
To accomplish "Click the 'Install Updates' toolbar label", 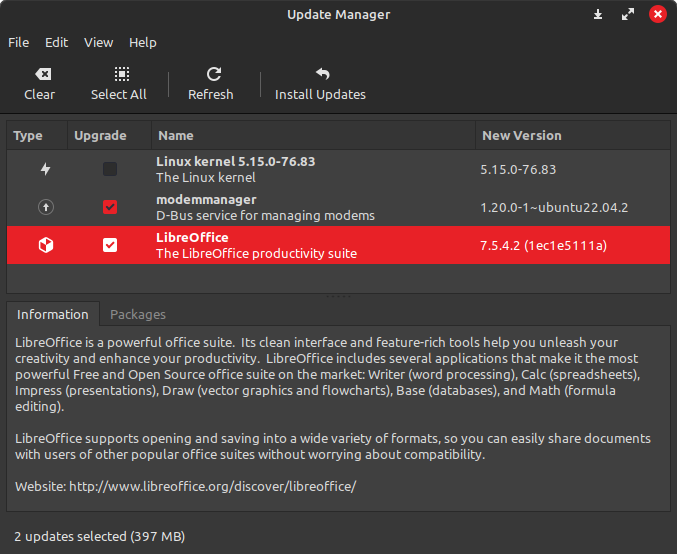I will (x=320, y=95).
